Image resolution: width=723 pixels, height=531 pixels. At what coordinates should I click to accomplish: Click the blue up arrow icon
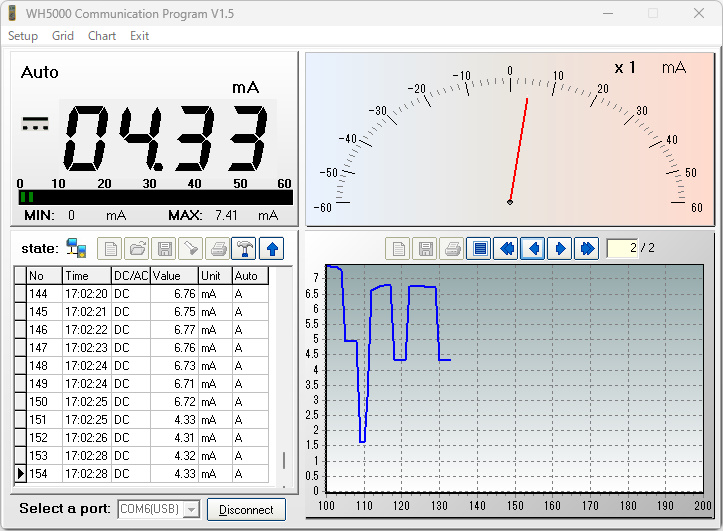coord(271,248)
